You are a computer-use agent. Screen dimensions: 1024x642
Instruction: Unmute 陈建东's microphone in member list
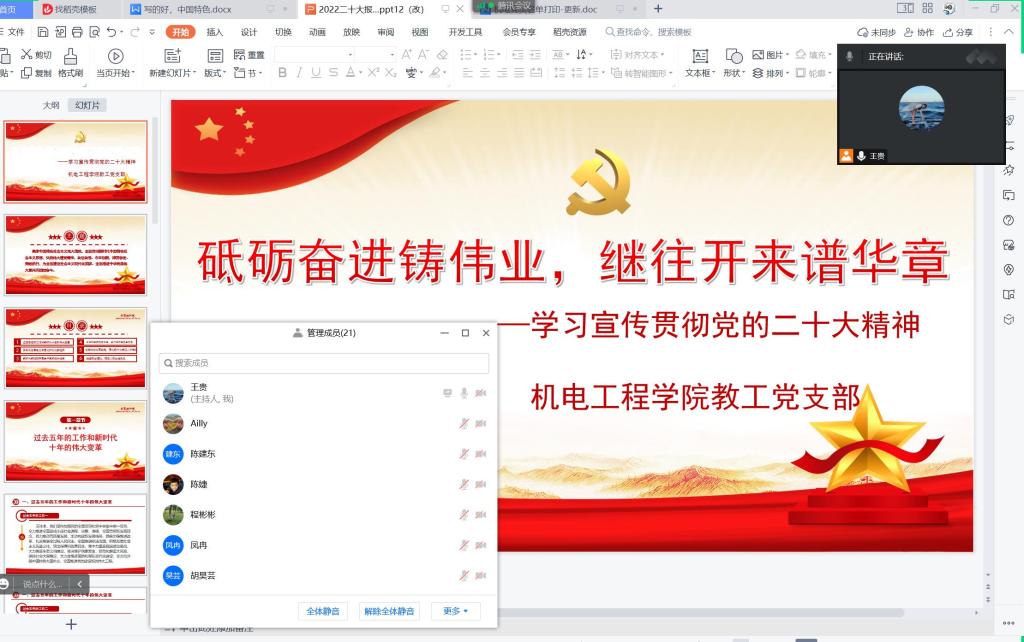[x=464, y=454]
